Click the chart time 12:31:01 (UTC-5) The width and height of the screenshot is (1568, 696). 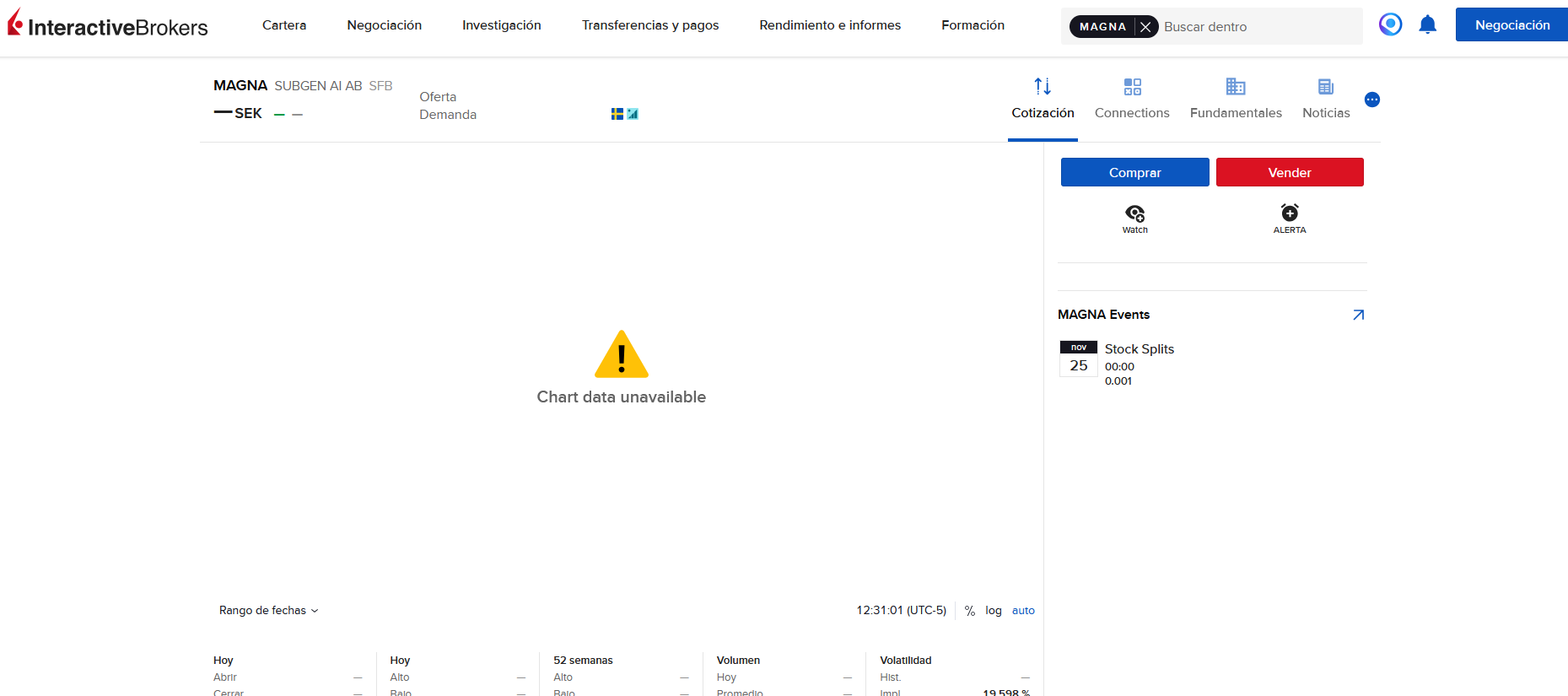(x=901, y=611)
